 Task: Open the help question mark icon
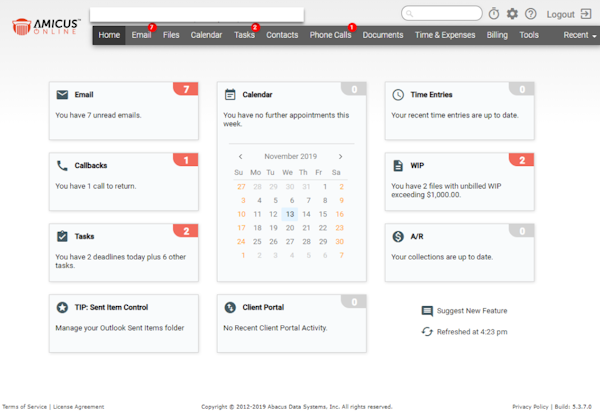point(530,14)
